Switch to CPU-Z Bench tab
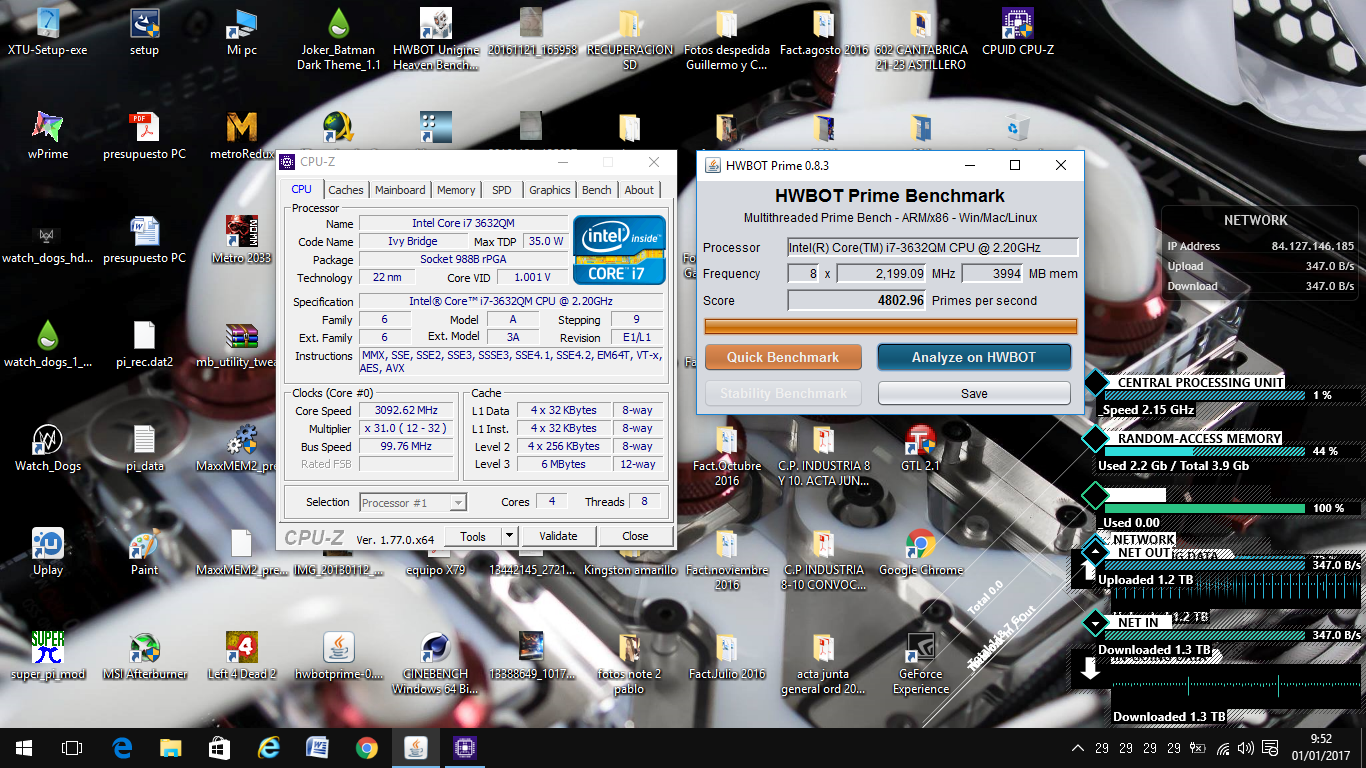Screen dimensions: 1366x768 coord(597,190)
